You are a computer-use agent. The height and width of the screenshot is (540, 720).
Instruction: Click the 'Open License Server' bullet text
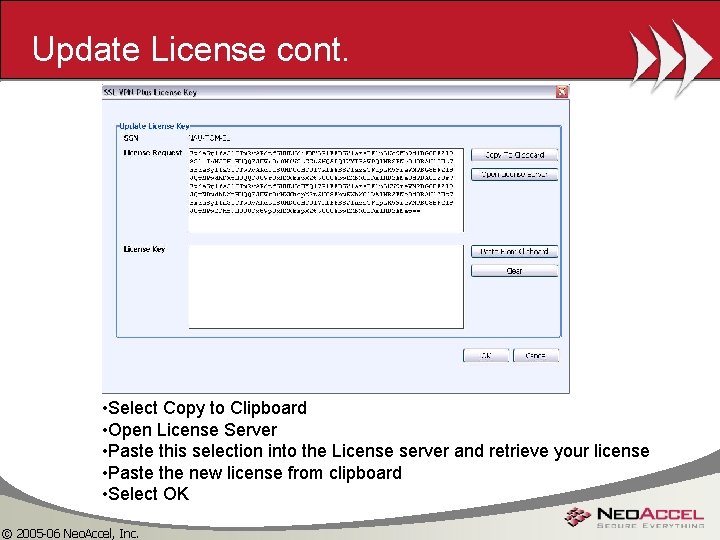[x=192, y=430]
